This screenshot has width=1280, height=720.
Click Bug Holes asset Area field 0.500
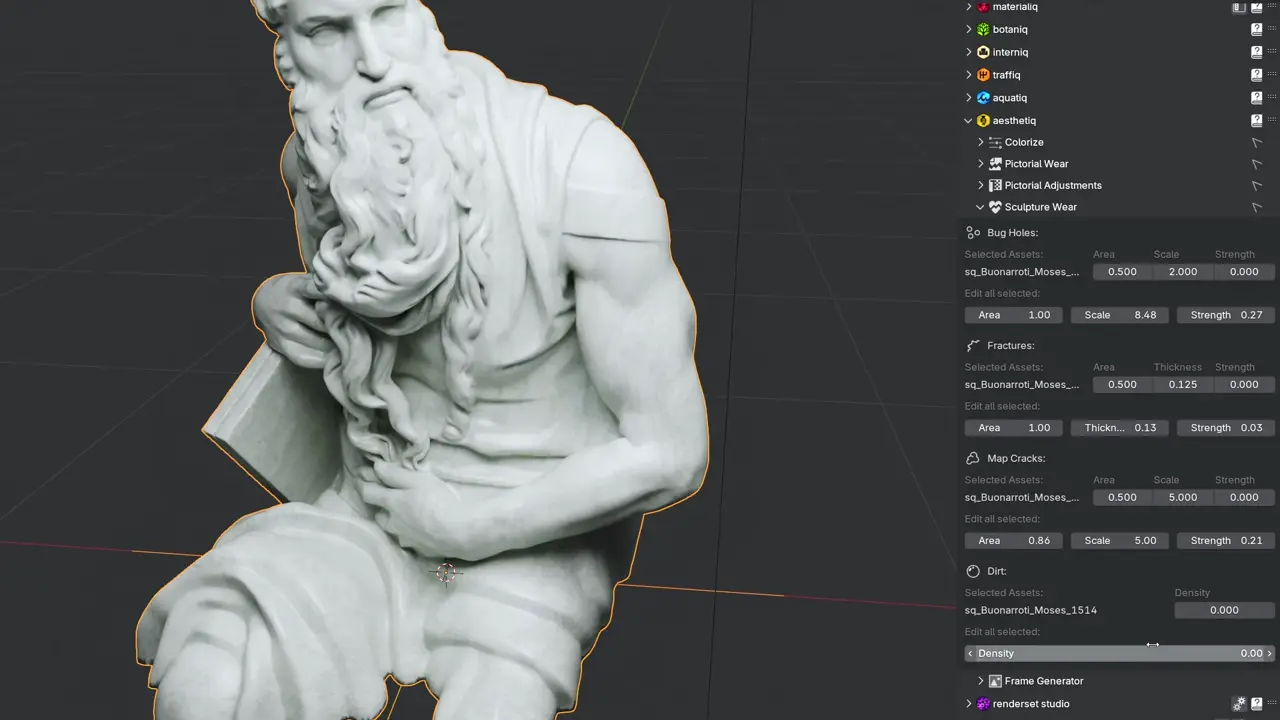point(1123,272)
